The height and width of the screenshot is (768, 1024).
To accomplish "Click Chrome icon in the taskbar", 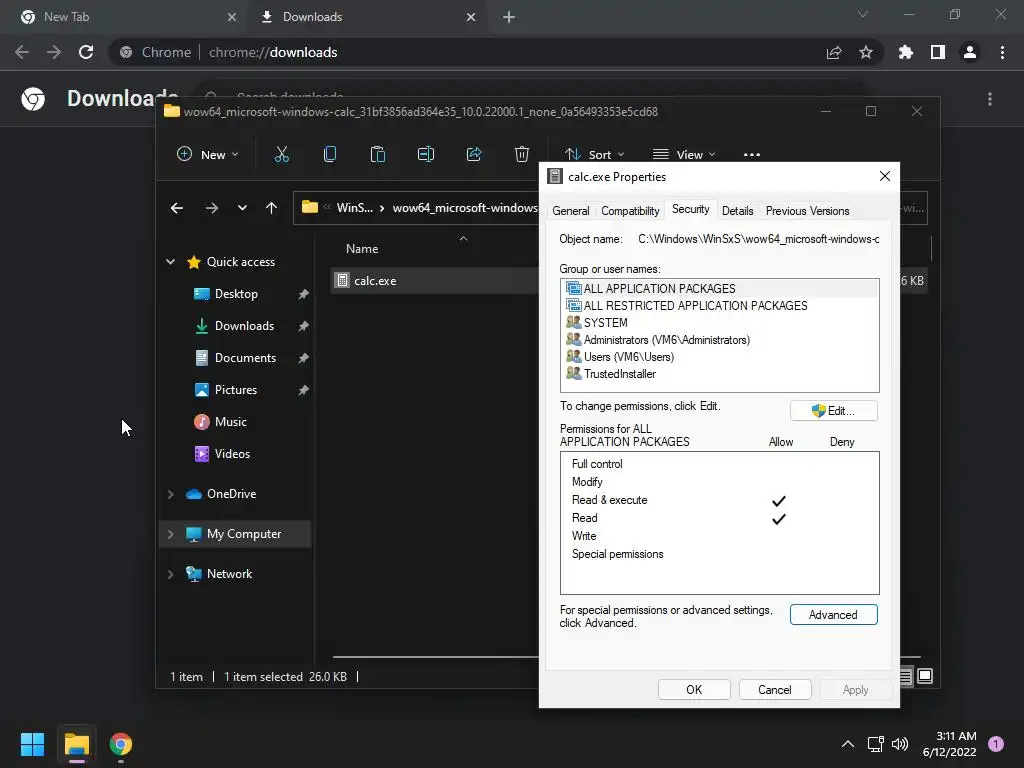I will pyautogui.click(x=120, y=744).
